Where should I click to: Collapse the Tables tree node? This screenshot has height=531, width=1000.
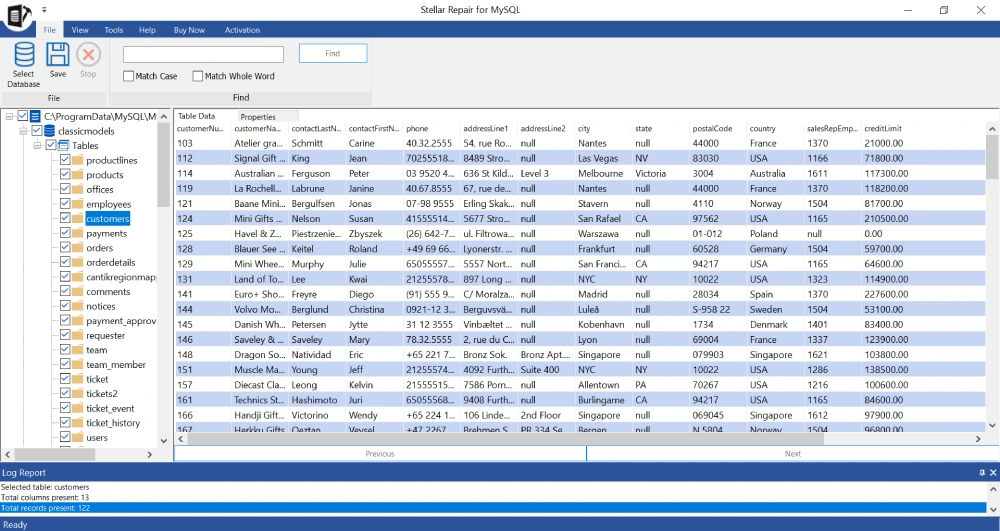38,145
